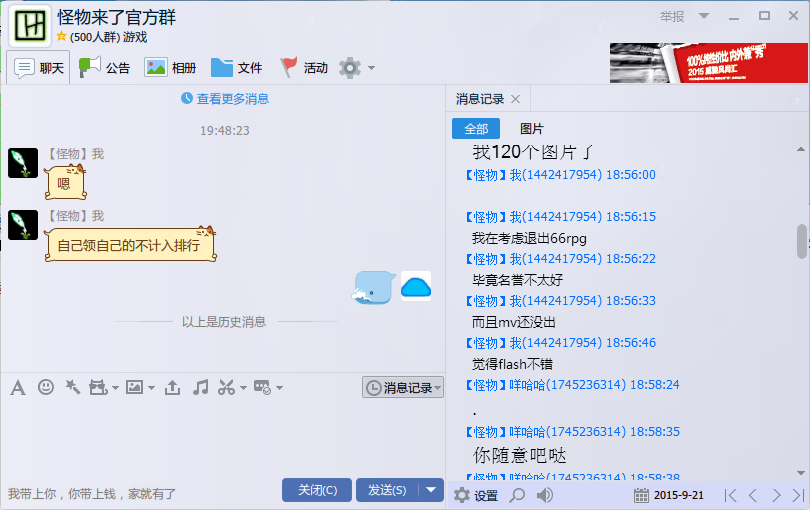
Task: Expand the window shake options arrow
Action: (115, 388)
